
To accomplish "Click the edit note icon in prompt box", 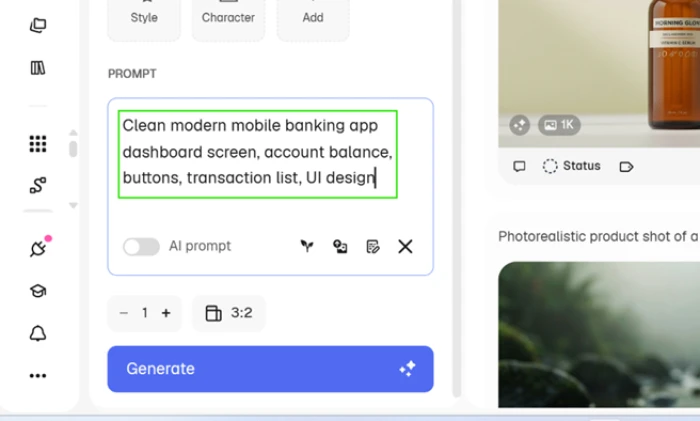I will coord(373,246).
